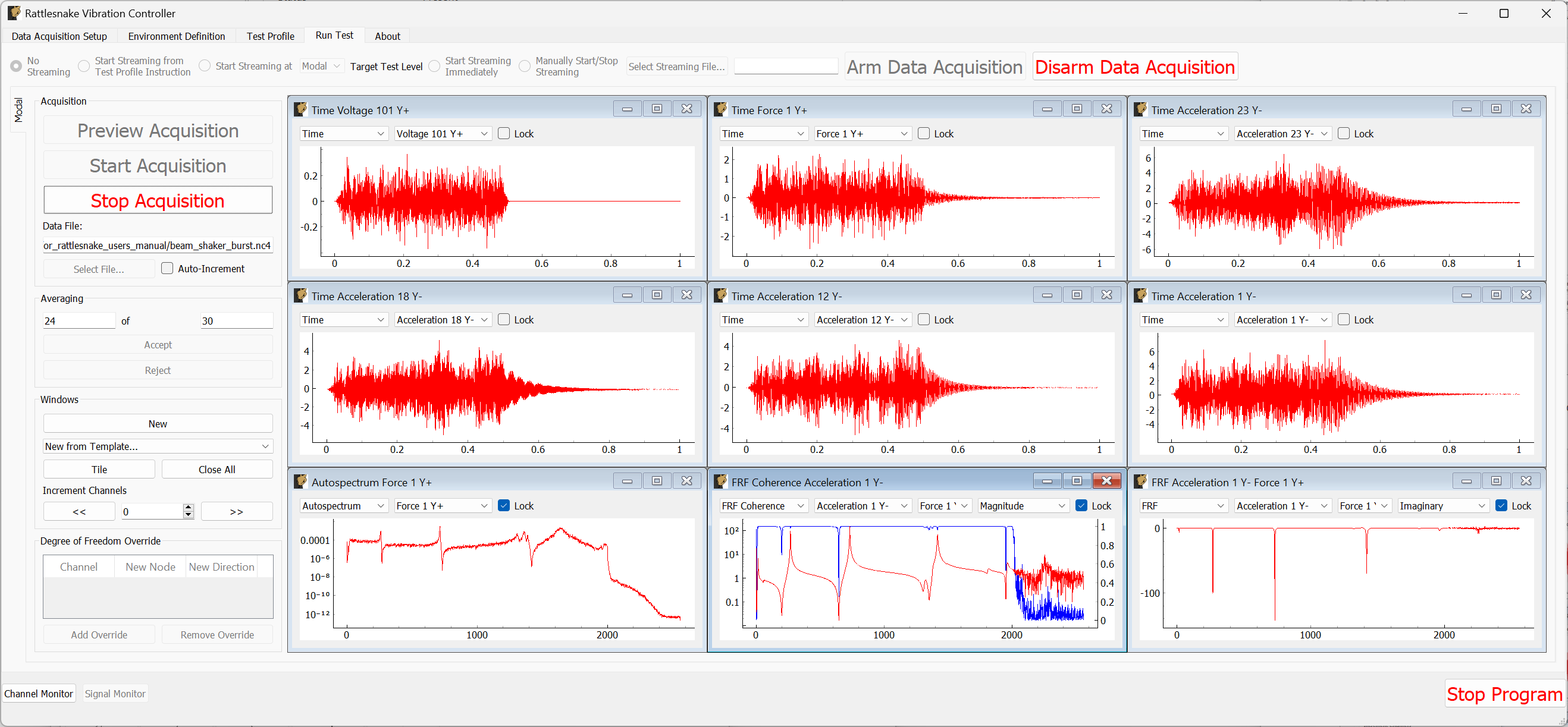Click the up arrow on the Increment Channels stepper
The width and height of the screenshot is (1568, 727).
point(189,508)
